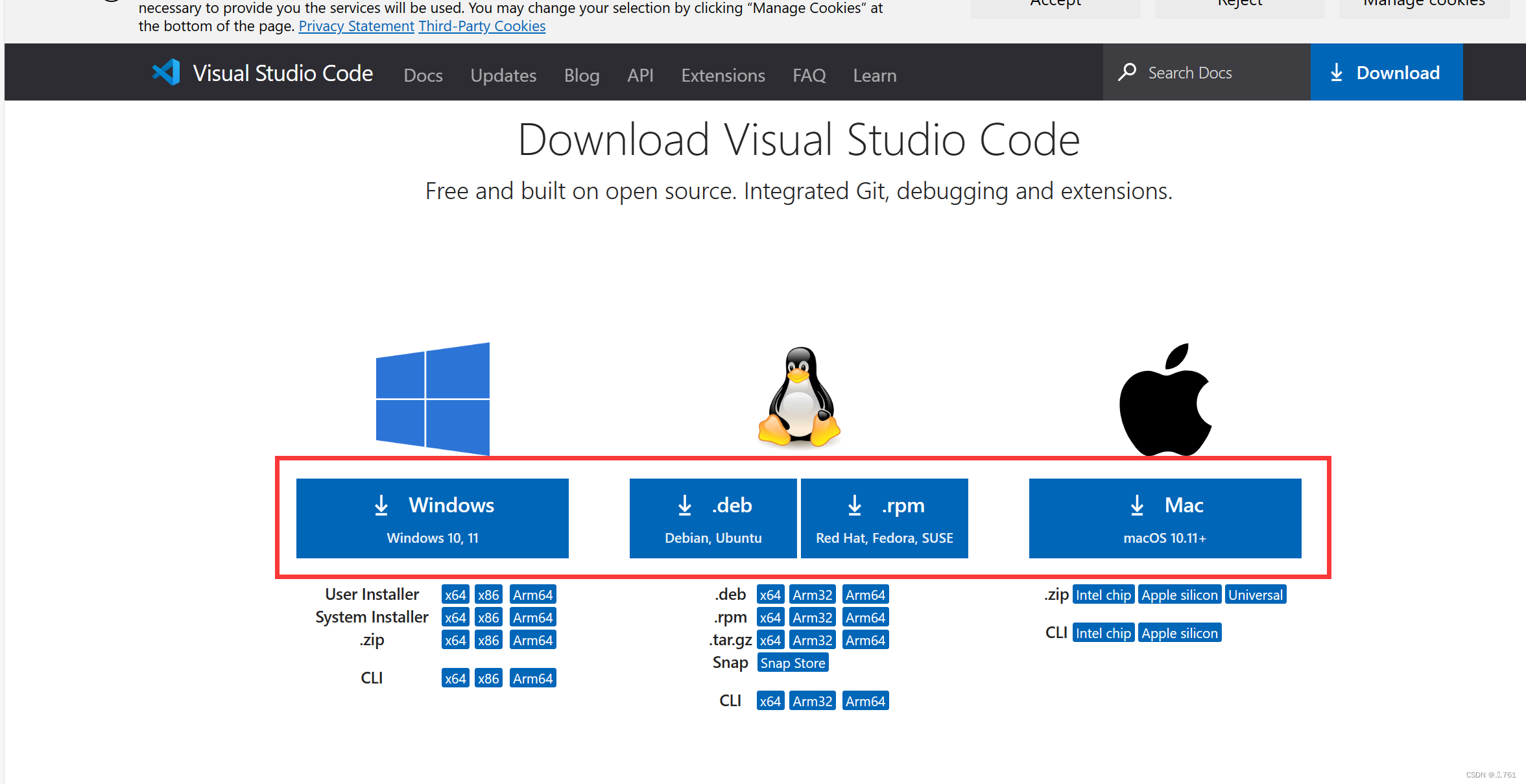Click the Windows logo above the download button
Screen dimensions: 1526x784
pos(432,398)
